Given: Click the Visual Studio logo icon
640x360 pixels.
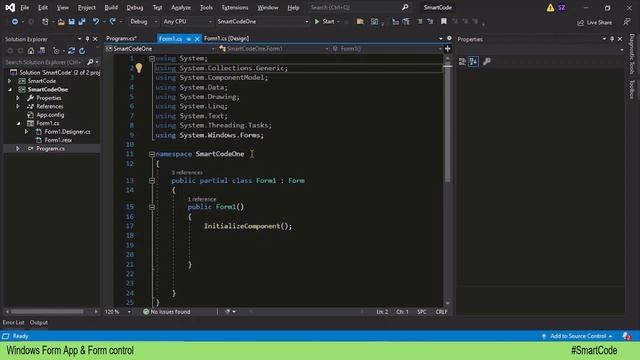Looking at the screenshot, I should [10, 7].
